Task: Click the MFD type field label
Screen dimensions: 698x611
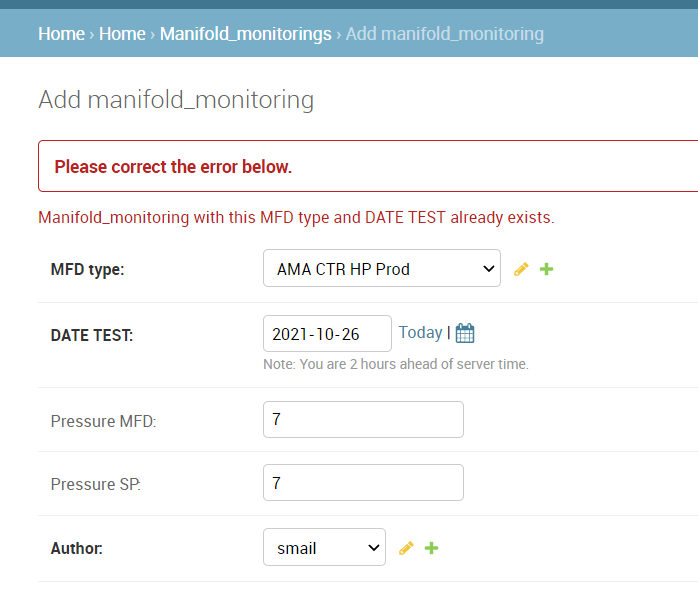Action: (88, 270)
